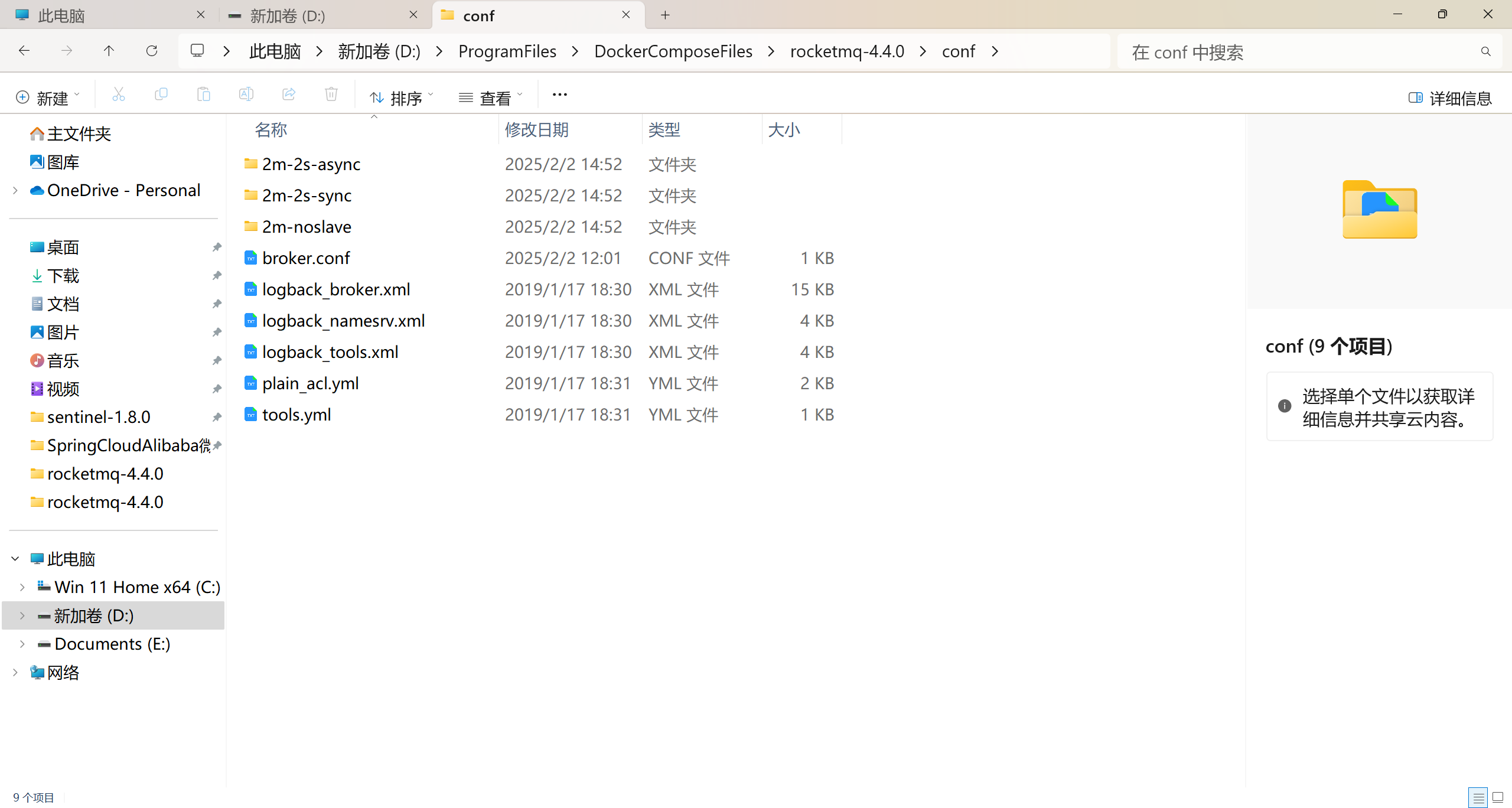Click DockerComposeFiles in breadcrumb path
The height and width of the screenshot is (808, 1512).
[673, 51]
